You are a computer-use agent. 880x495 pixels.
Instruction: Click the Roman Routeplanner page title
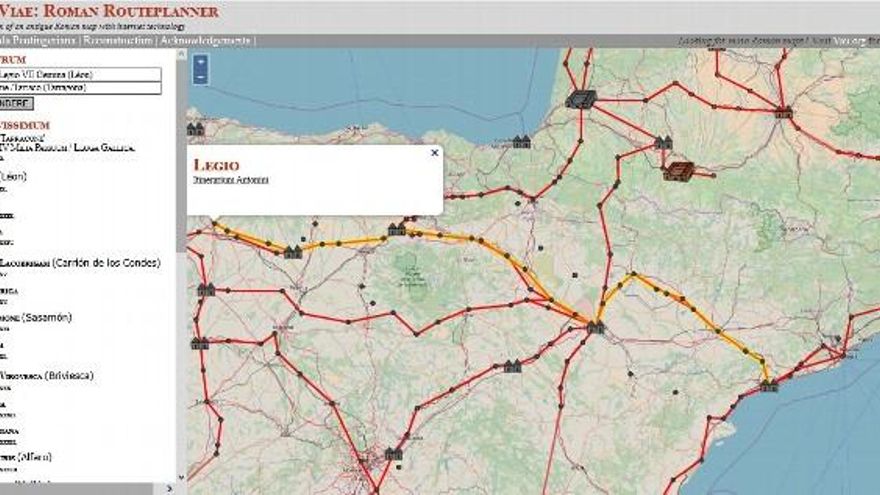coord(109,11)
